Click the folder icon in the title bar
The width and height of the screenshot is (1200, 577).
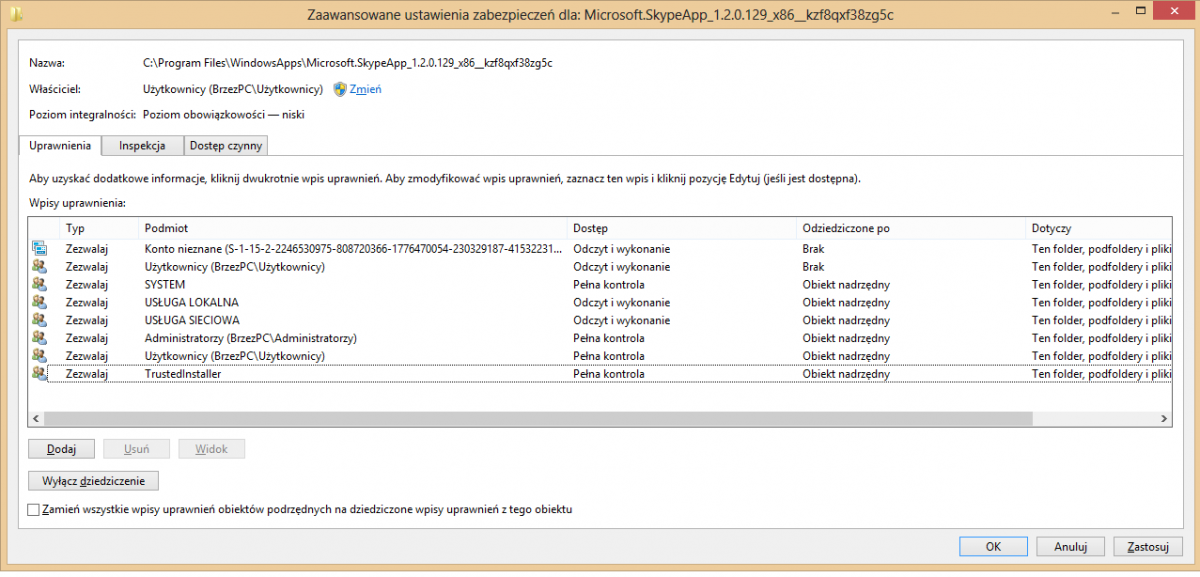pos(15,15)
